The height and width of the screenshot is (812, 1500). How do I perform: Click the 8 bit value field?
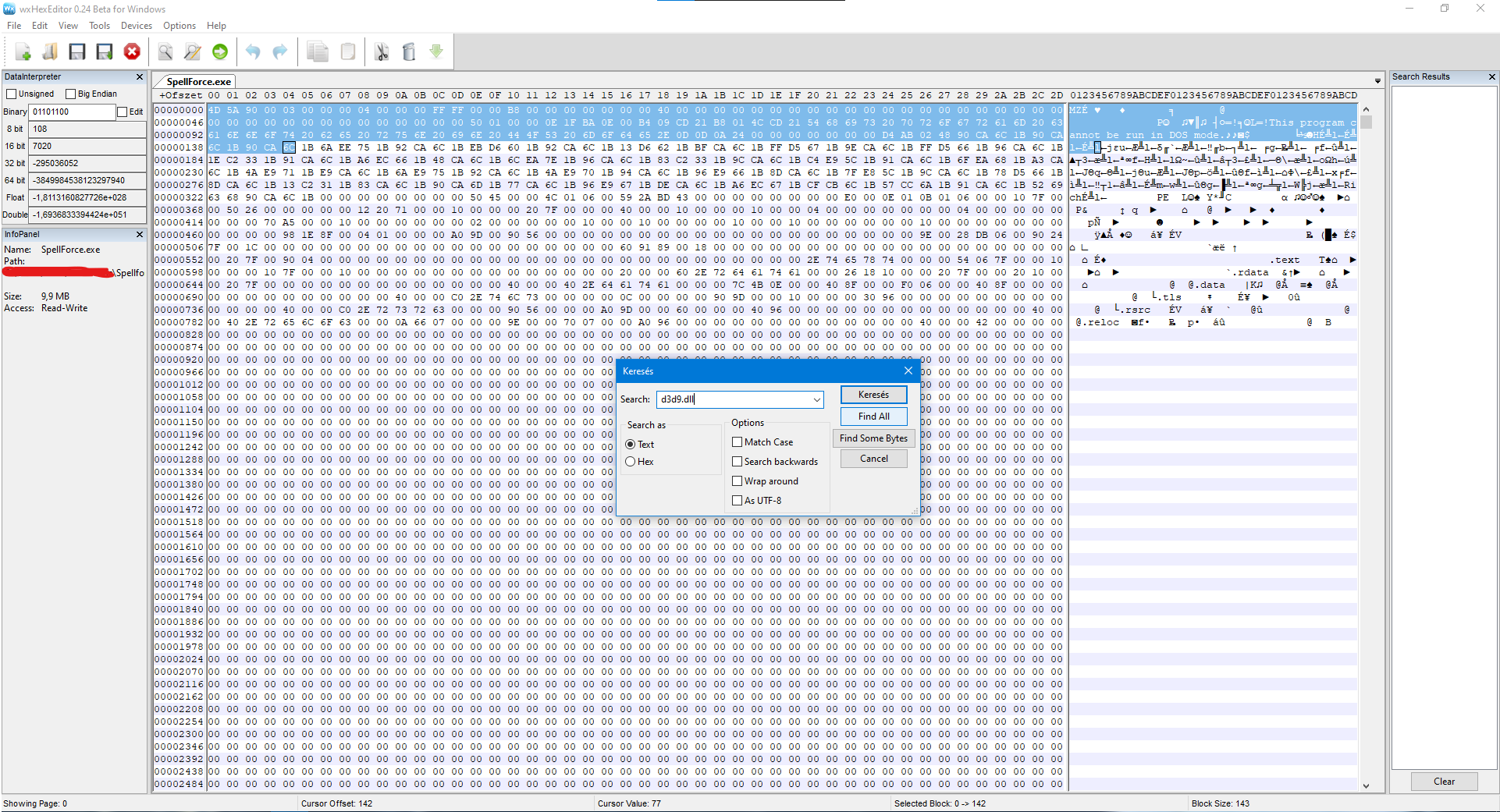(87, 129)
